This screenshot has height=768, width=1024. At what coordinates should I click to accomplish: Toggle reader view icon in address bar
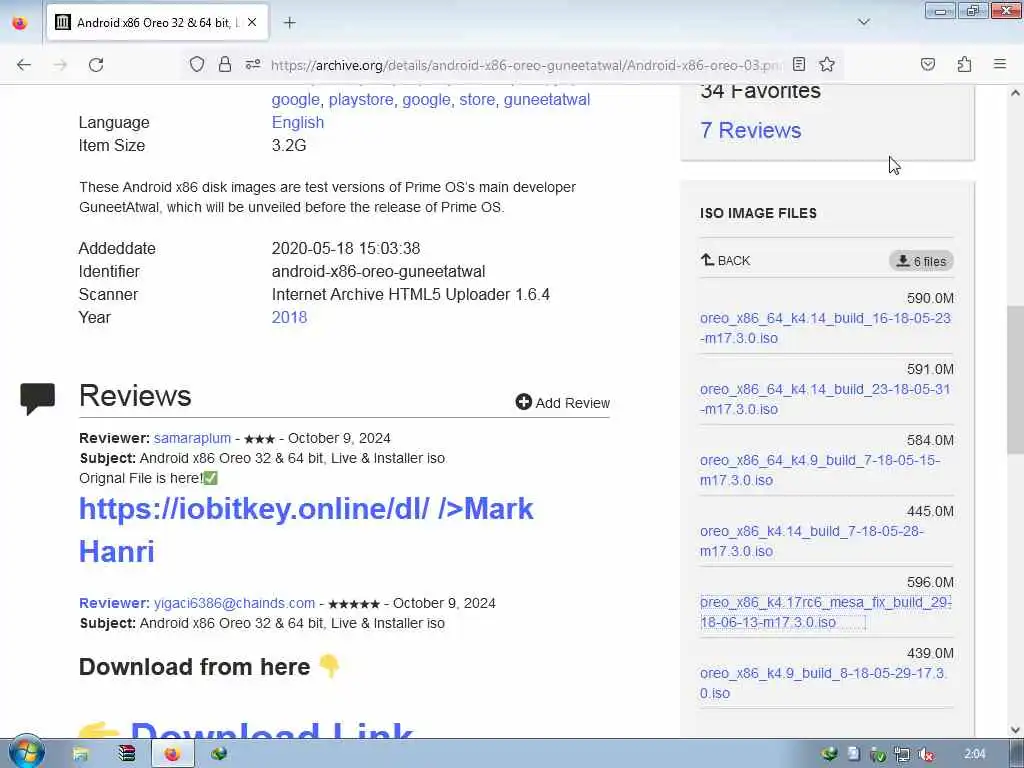(799, 64)
